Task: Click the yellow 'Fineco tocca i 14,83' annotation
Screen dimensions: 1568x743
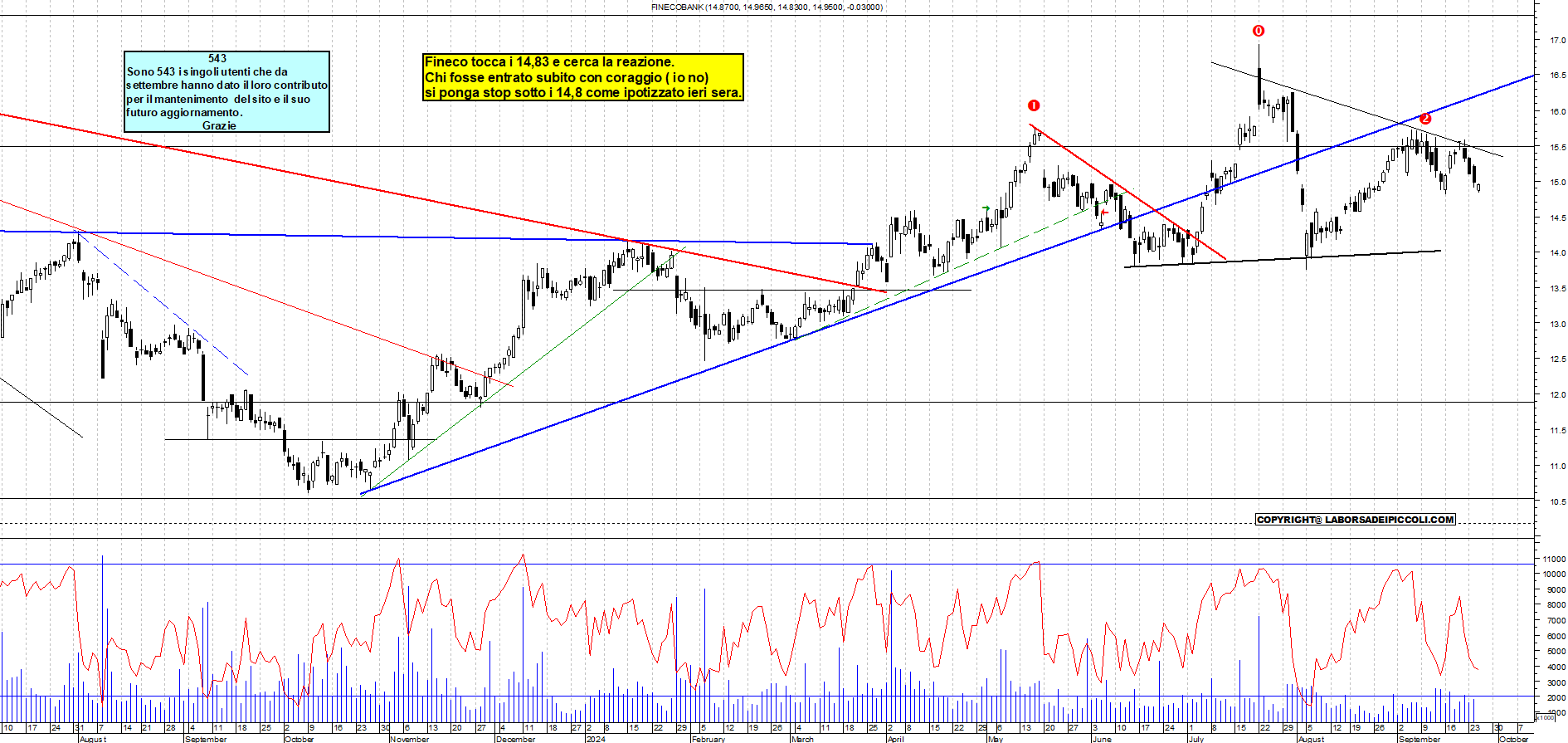Action: click(583, 77)
